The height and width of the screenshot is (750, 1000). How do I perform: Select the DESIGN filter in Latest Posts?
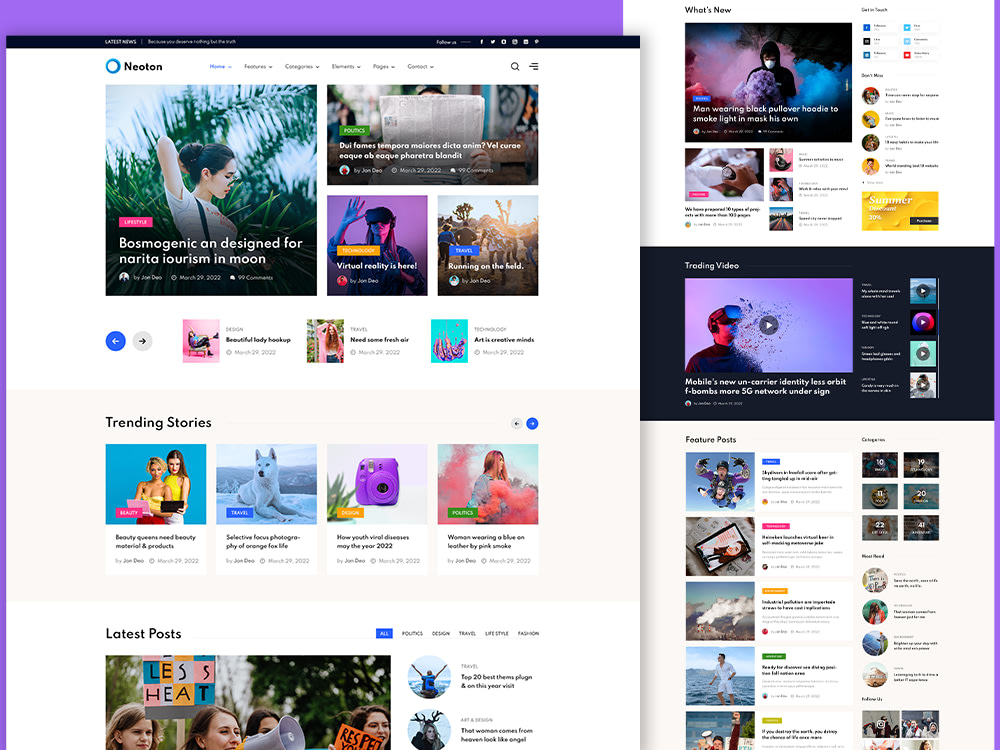coord(441,633)
